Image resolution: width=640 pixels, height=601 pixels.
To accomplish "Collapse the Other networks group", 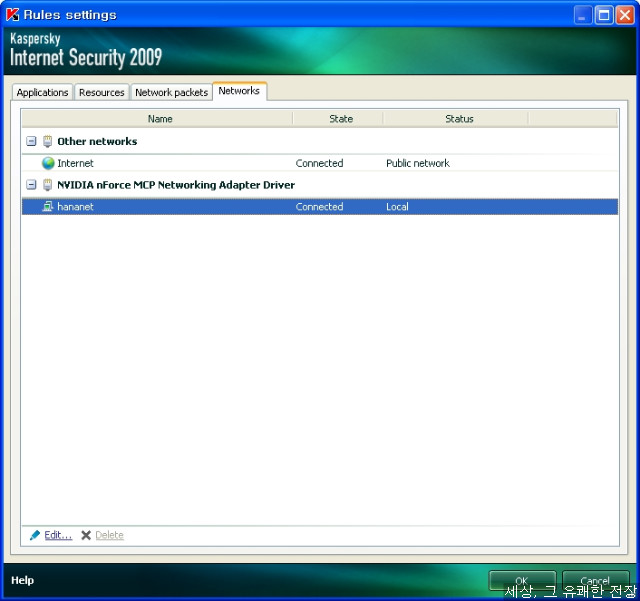I will tap(31, 141).
